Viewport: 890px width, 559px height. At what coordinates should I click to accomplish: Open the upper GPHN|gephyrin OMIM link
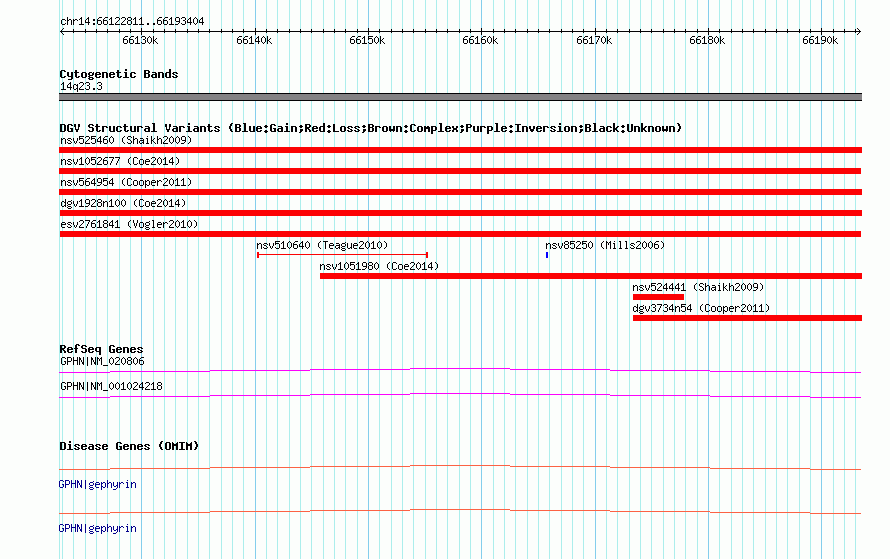pyautogui.click(x=98, y=485)
